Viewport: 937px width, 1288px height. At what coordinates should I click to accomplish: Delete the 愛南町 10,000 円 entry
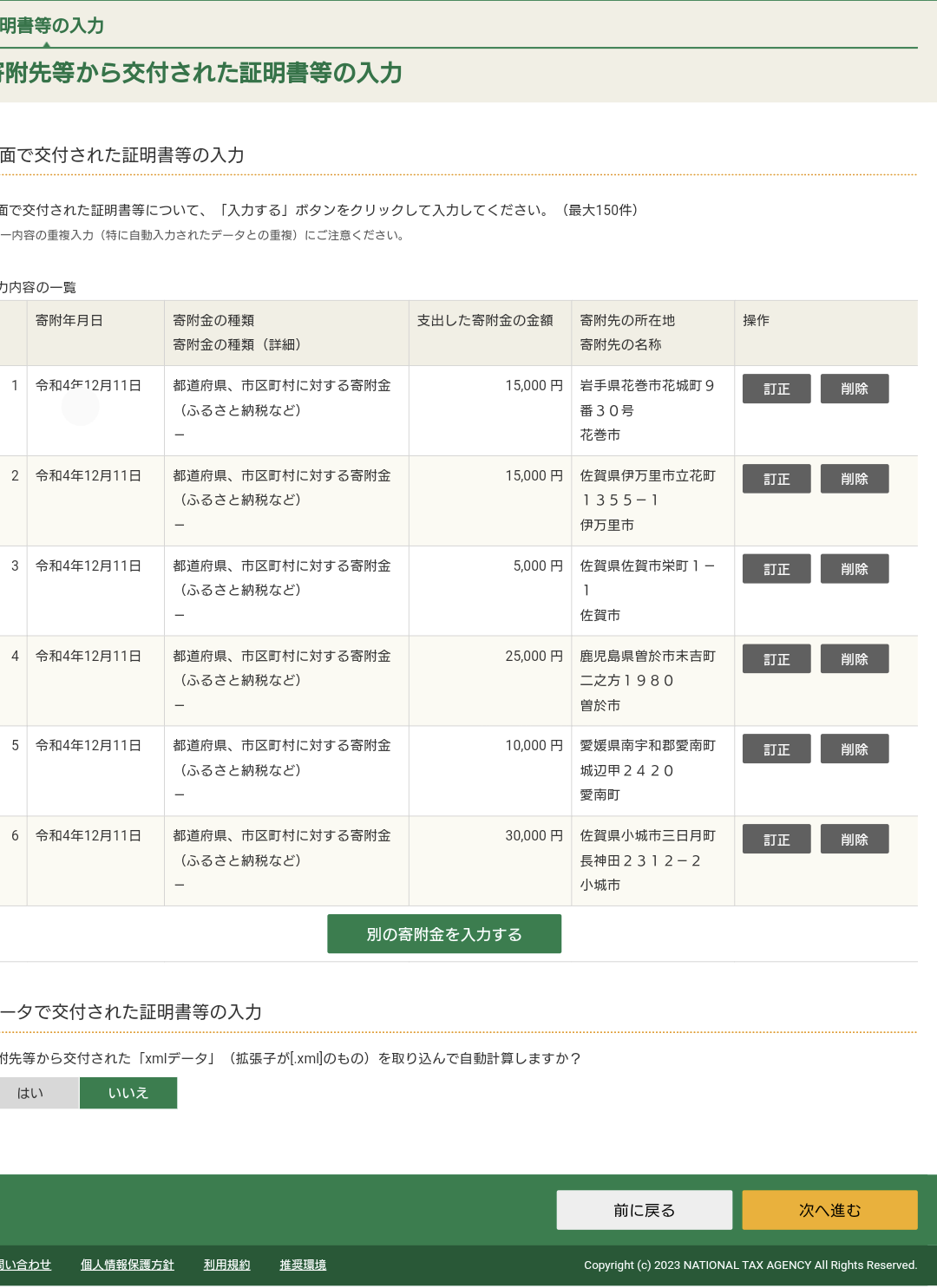point(854,749)
